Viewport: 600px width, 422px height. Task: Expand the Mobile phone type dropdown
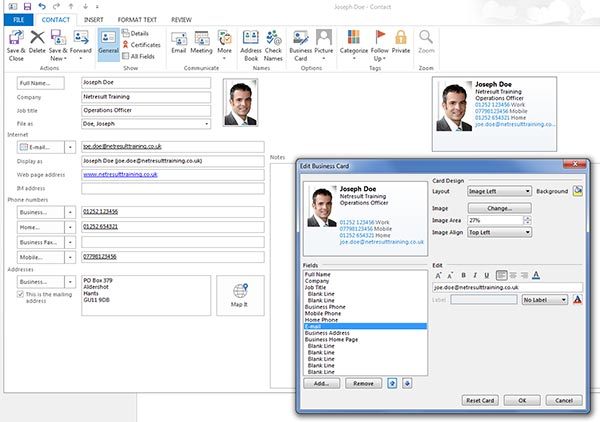pyautogui.click(x=70, y=257)
